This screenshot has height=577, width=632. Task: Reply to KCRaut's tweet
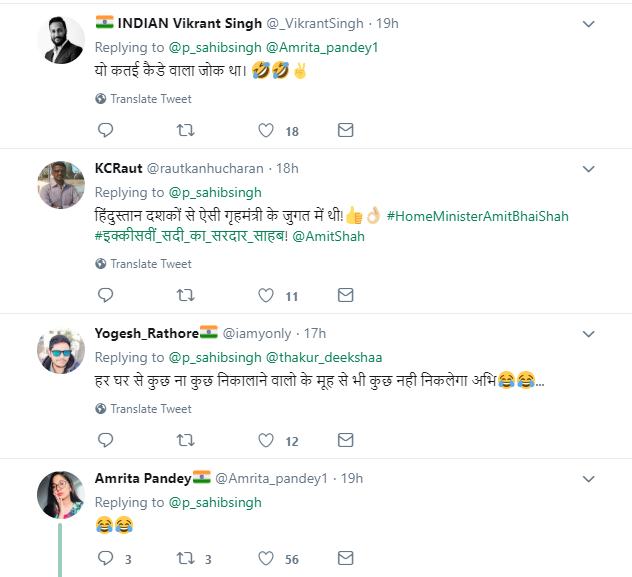coord(106,296)
